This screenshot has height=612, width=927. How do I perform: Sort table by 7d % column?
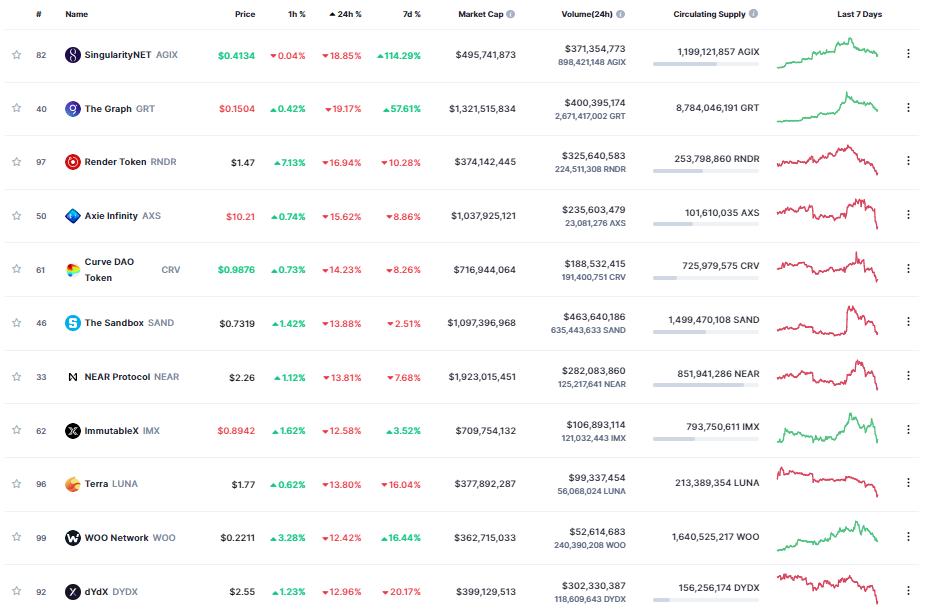tap(412, 14)
